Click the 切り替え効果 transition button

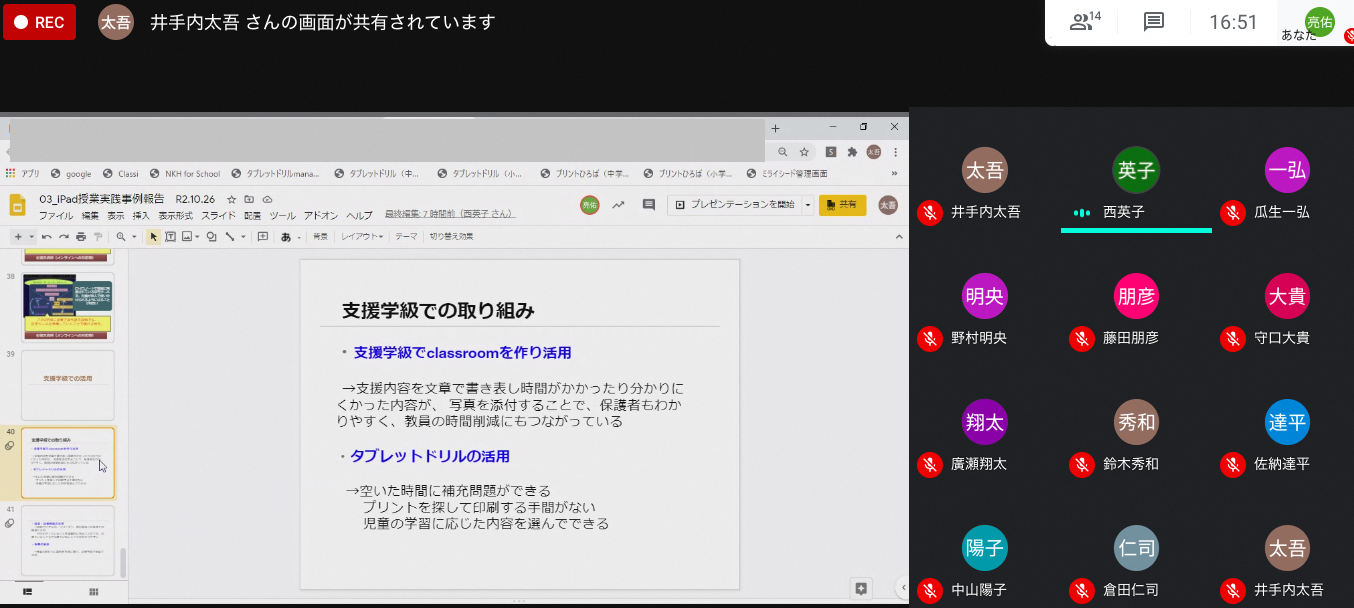451,237
